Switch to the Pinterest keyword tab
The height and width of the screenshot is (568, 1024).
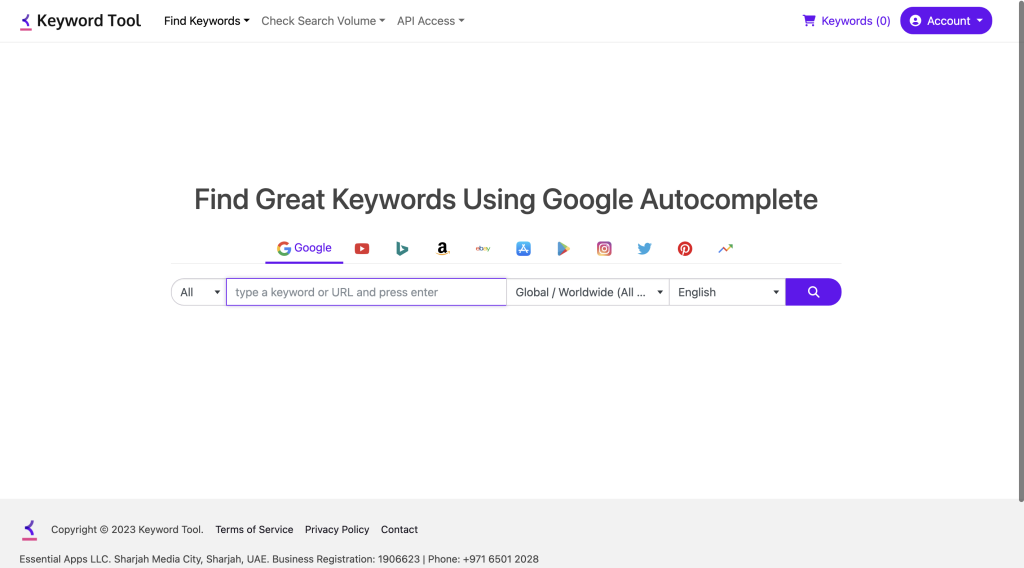coord(685,249)
